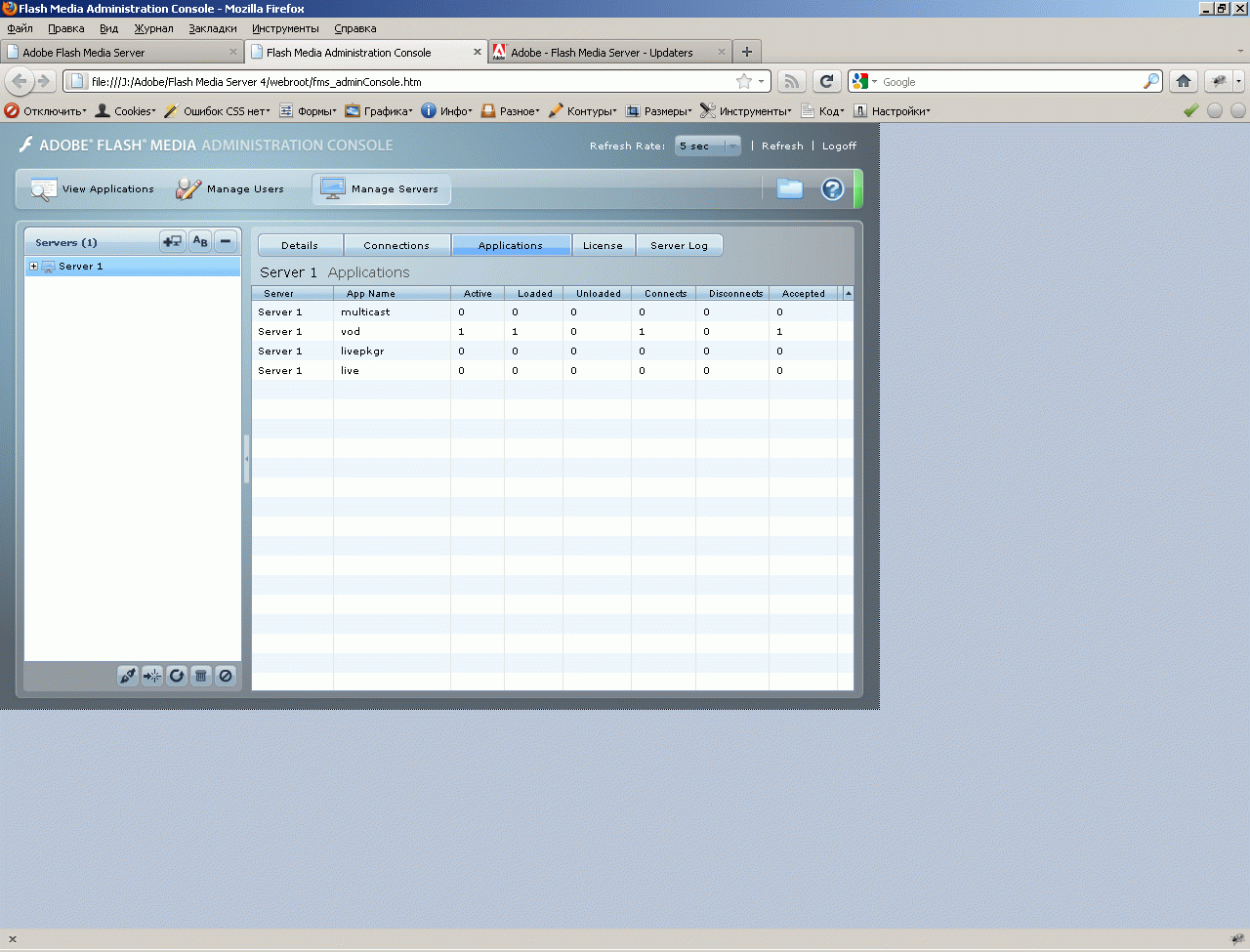Click the remove server minus icon

(x=226, y=241)
